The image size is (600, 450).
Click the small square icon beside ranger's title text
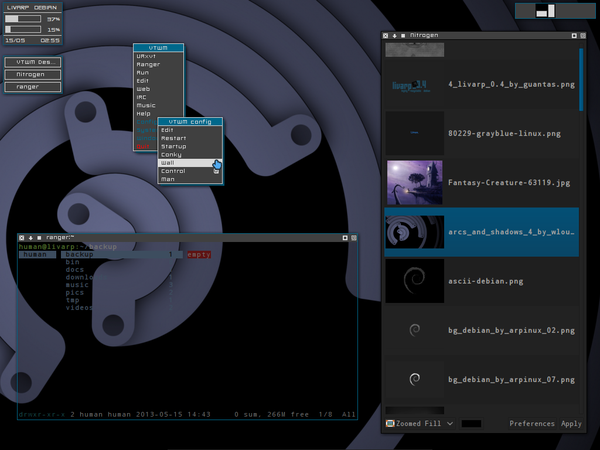[39, 238]
